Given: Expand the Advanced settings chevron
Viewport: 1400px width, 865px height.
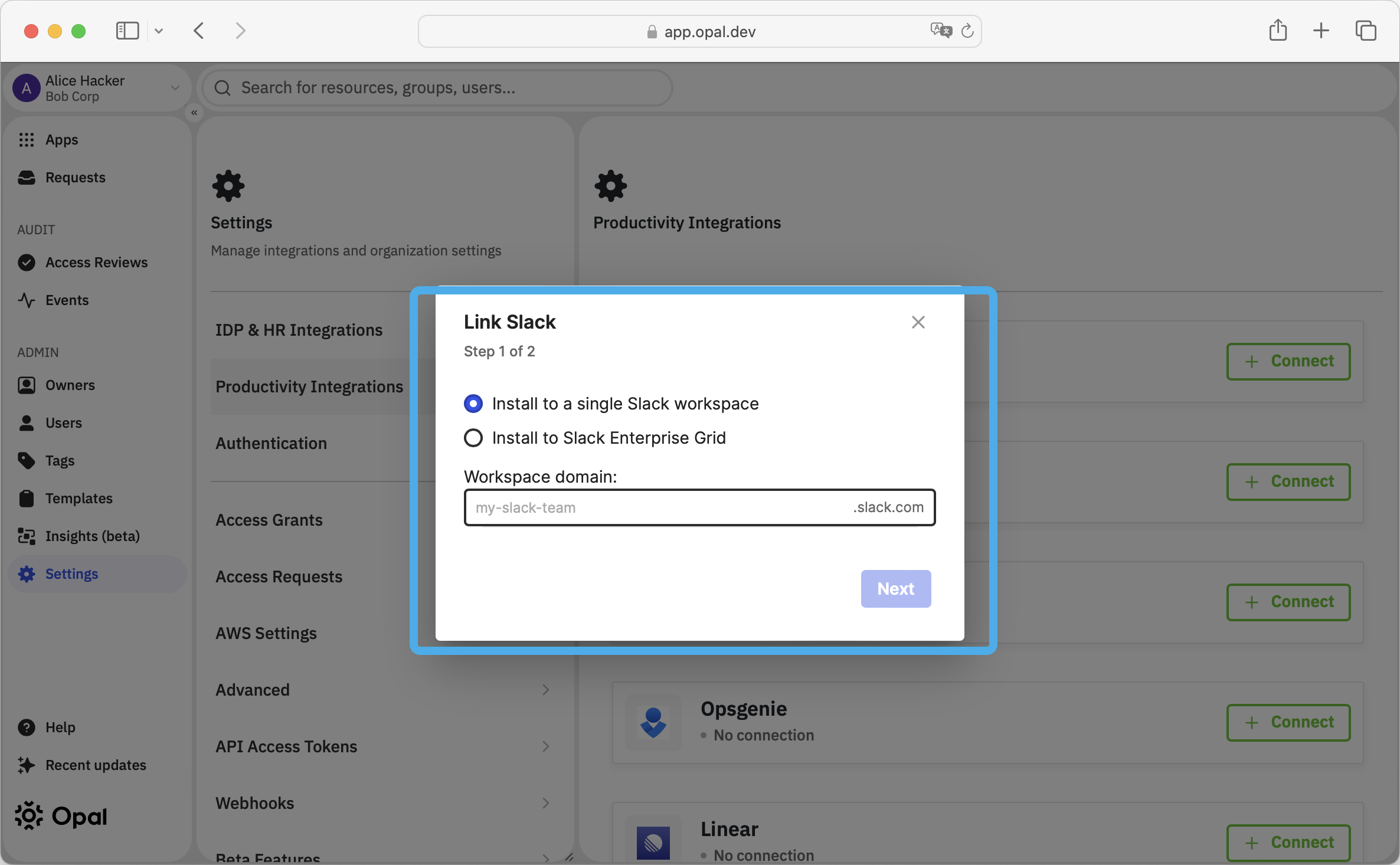Looking at the screenshot, I should point(546,690).
